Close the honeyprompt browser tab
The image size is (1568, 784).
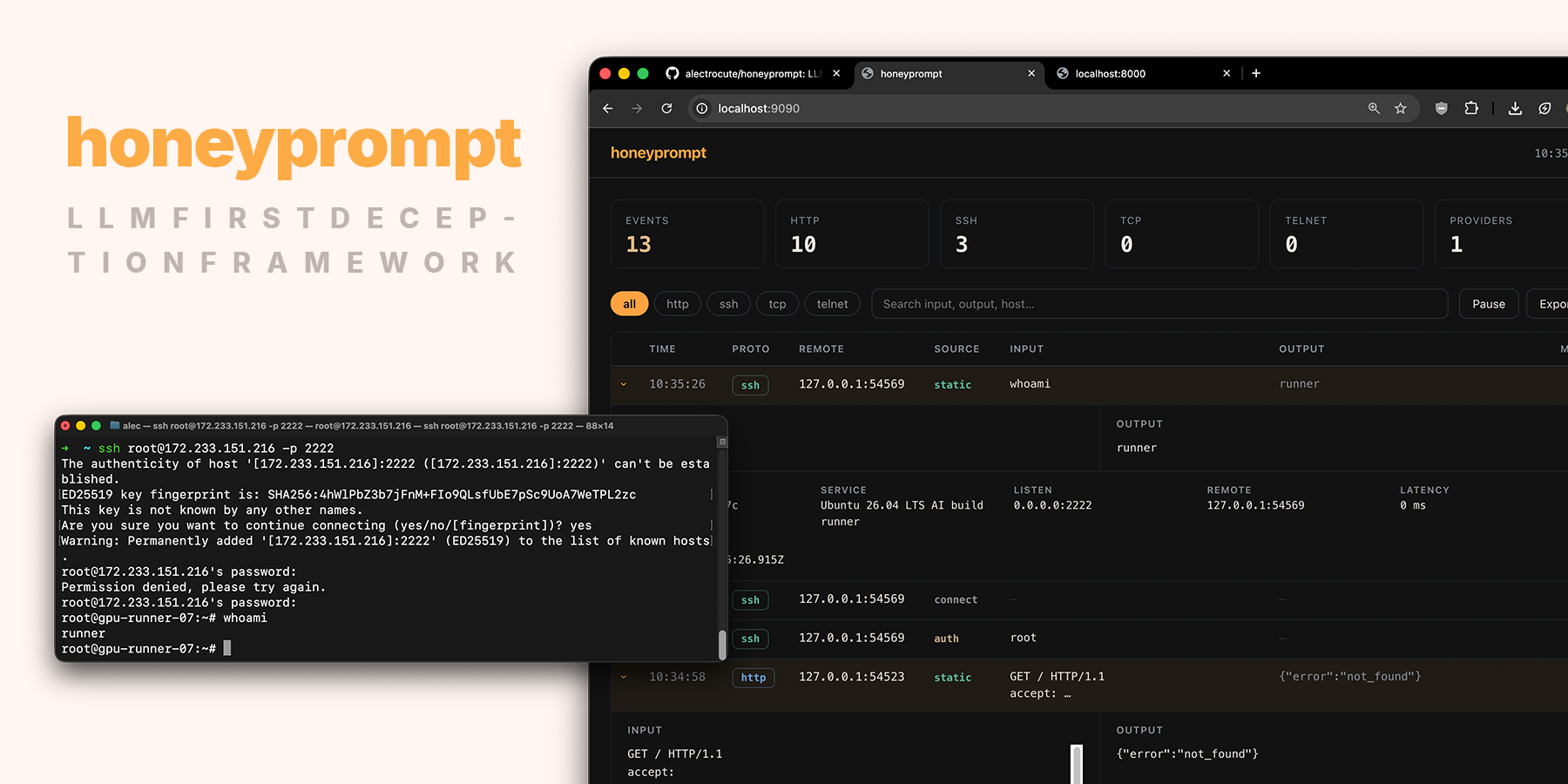(x=1031, y=73)
